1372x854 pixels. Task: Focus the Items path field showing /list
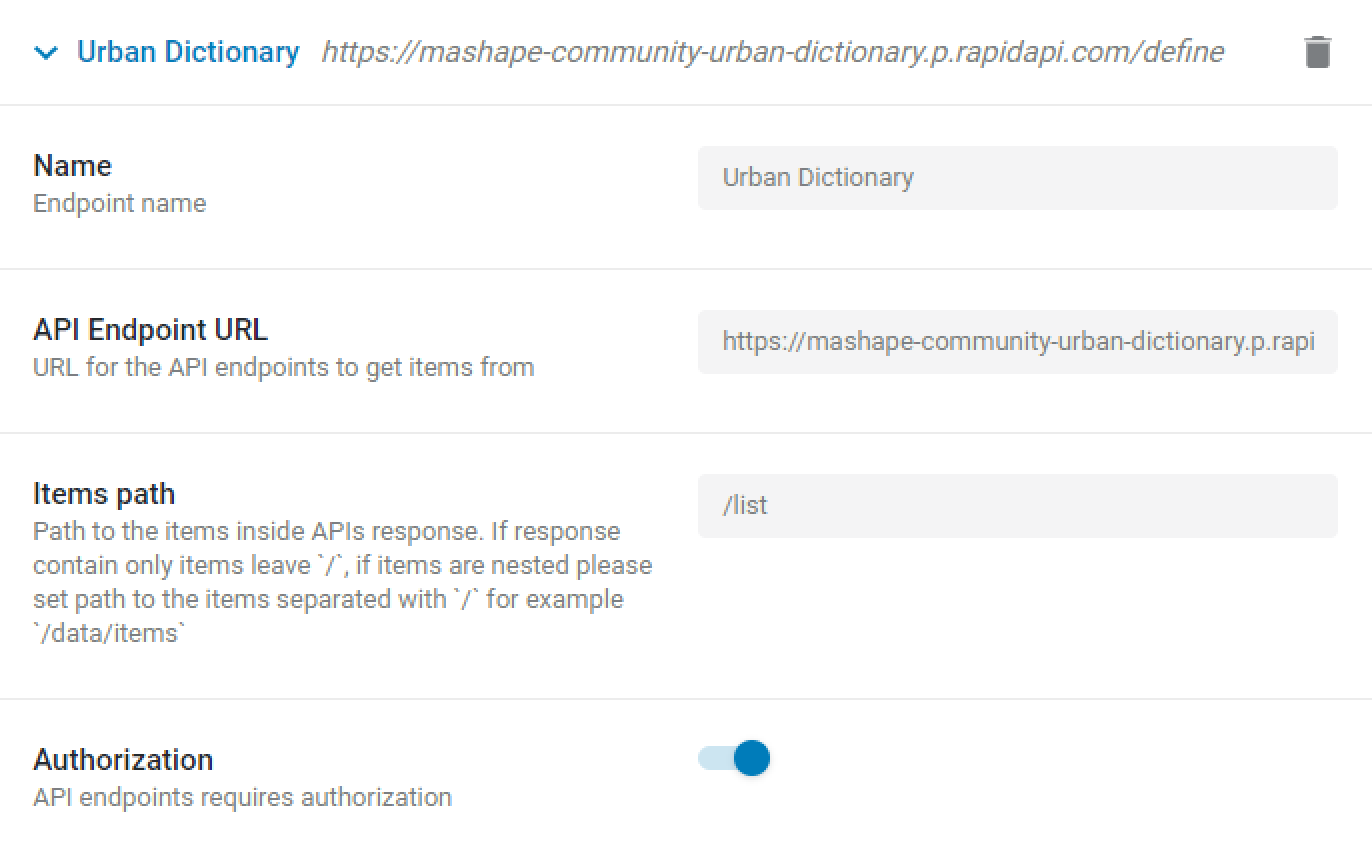1017,506
